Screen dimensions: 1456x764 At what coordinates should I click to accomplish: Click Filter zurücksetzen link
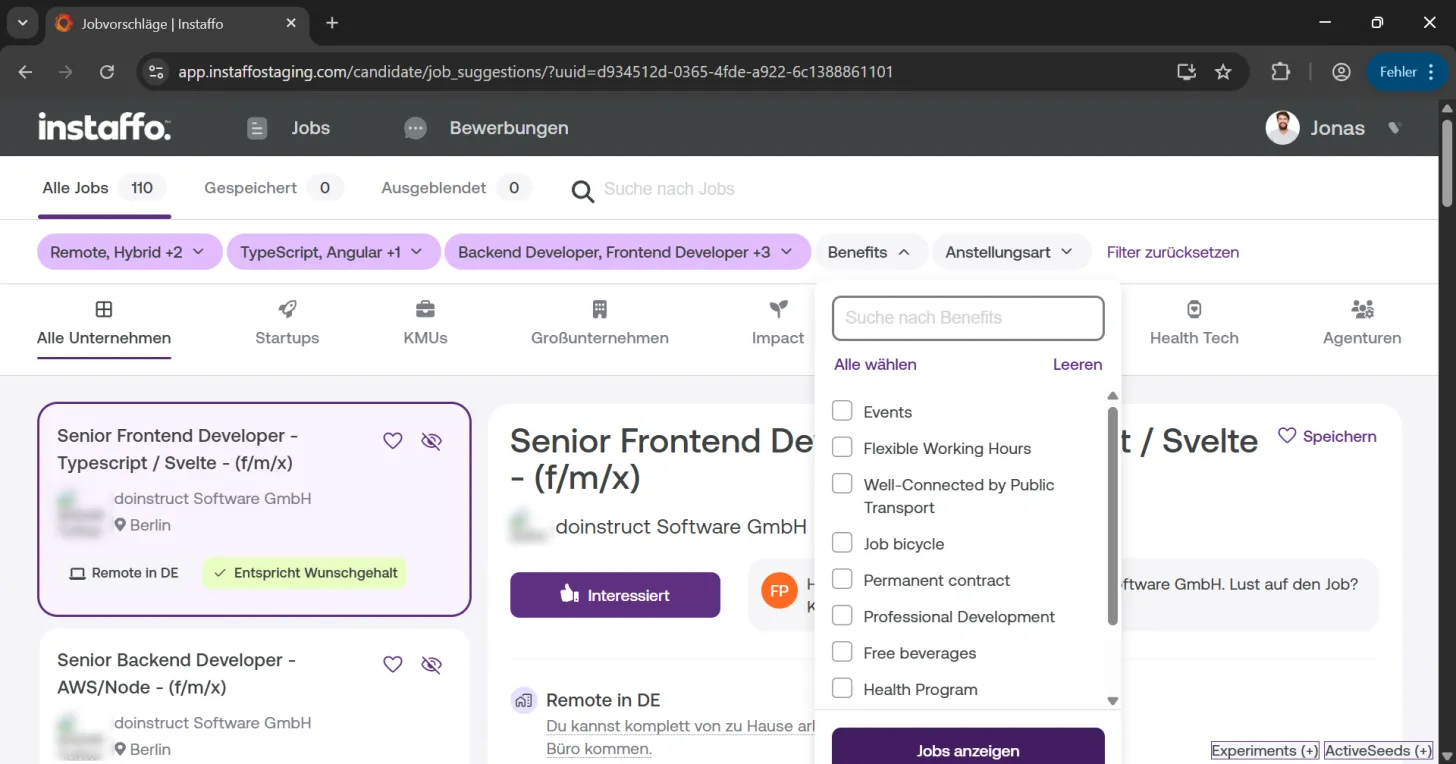pos(1173,252)
